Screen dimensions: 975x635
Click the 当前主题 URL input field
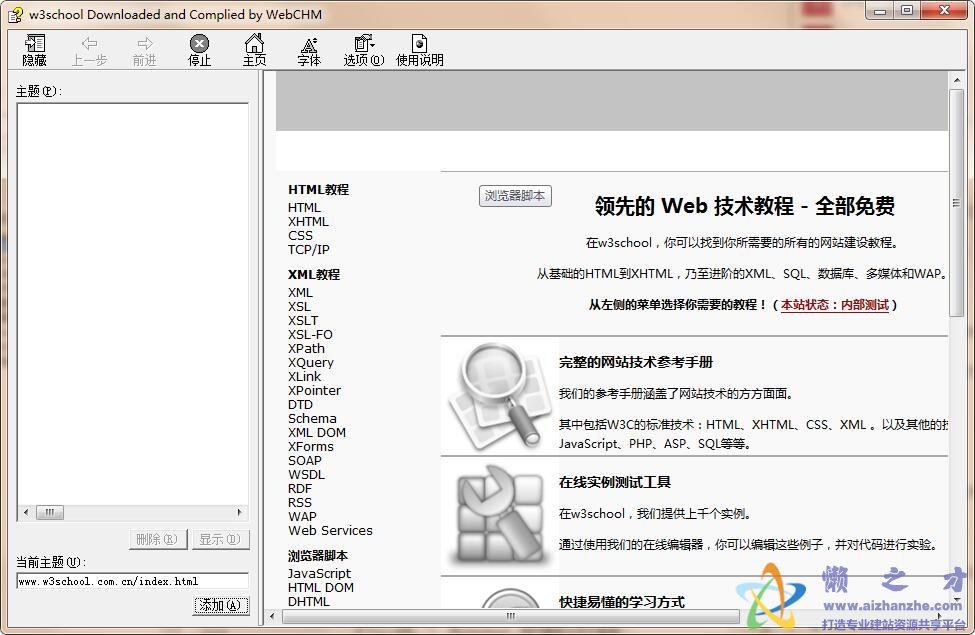pyautogui.click(x=130, y=581)
